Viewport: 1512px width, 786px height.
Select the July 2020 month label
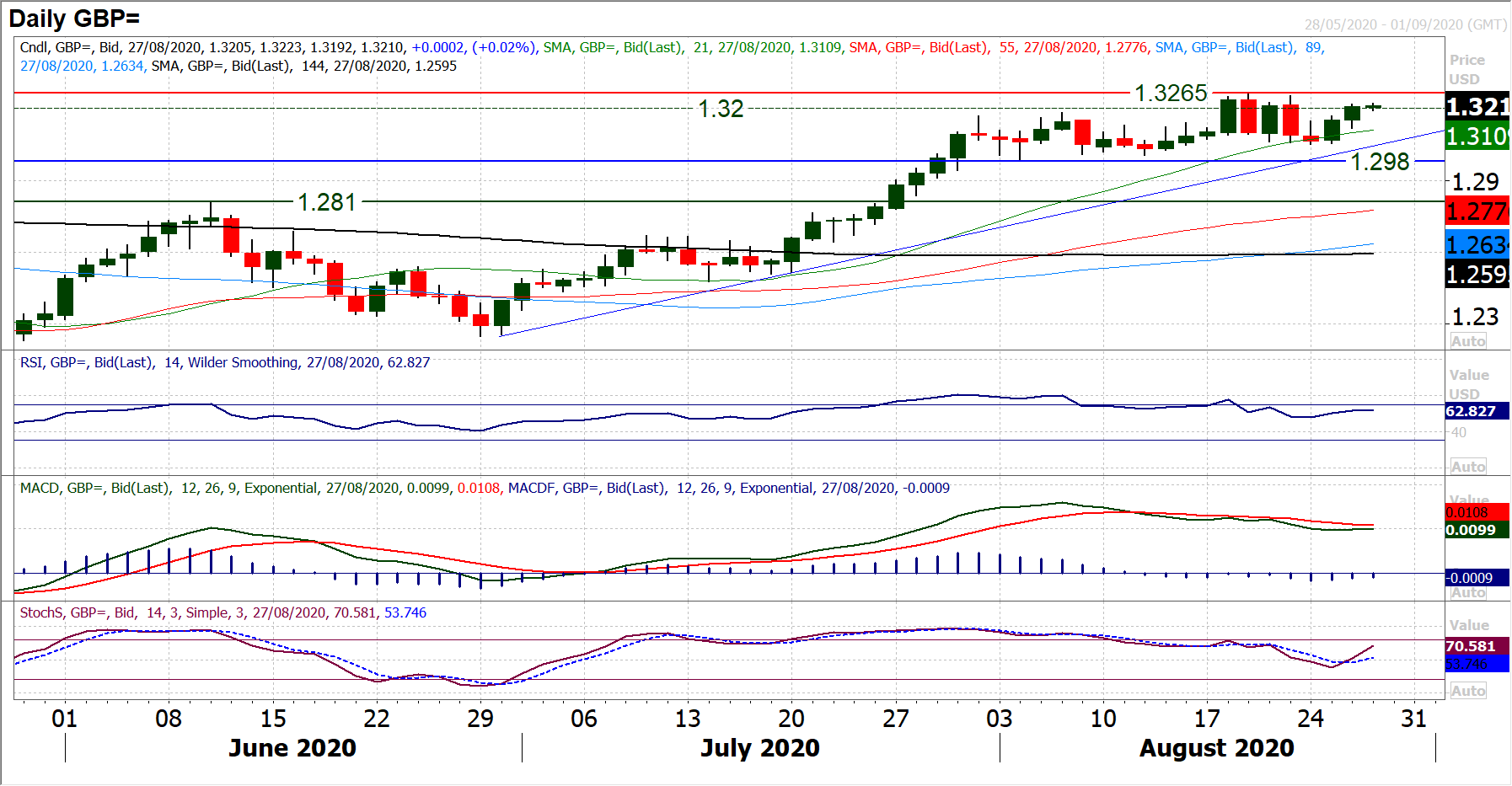point(760,748)
